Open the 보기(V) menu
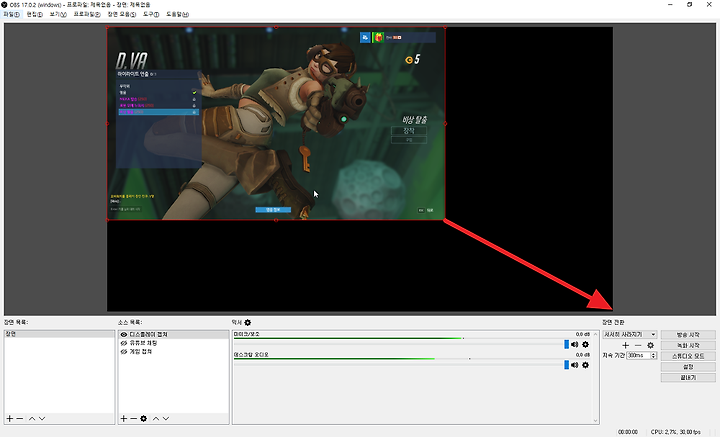Viewport: 720px width, 437px height. 58,14
